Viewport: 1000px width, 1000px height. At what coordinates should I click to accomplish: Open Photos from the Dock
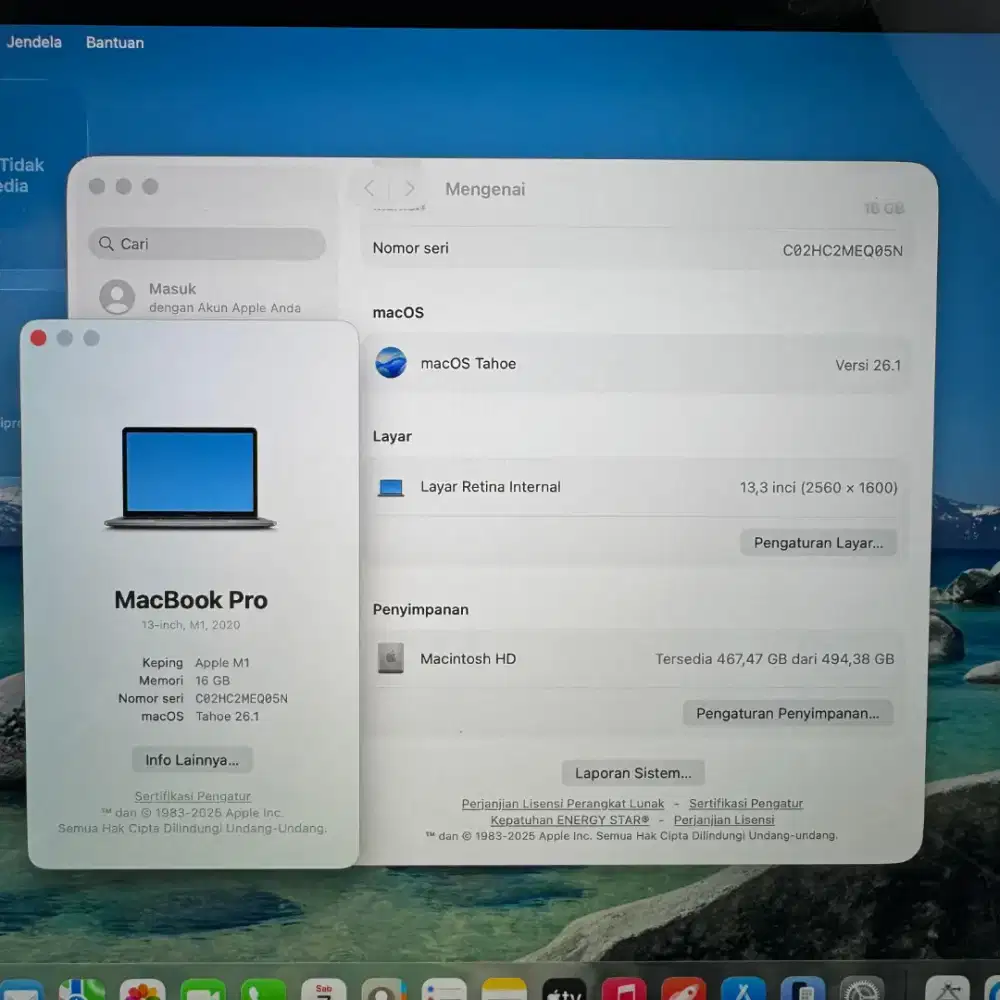click(x=144, y=994)
